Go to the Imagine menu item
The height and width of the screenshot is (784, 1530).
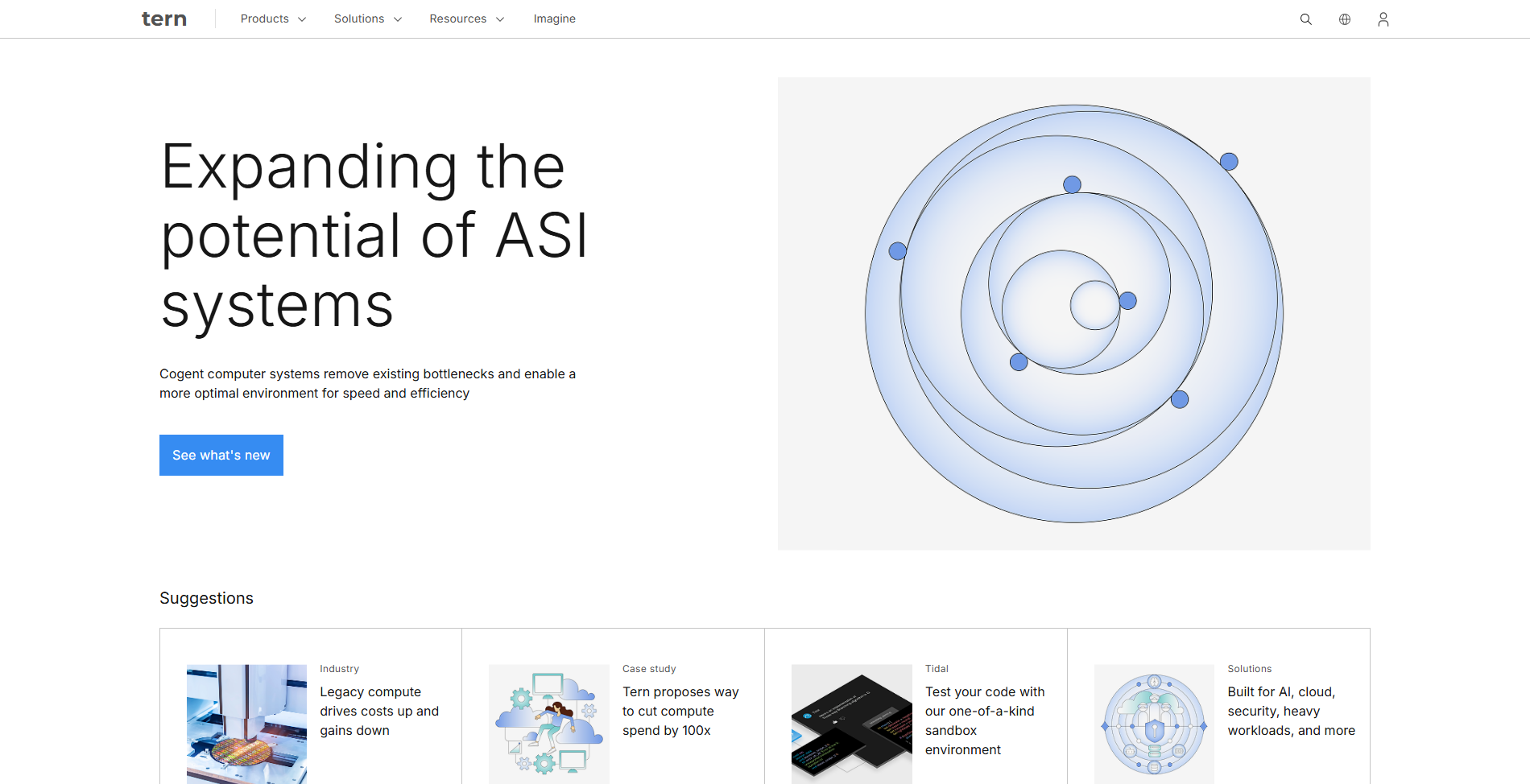click(x=554, y=19)
